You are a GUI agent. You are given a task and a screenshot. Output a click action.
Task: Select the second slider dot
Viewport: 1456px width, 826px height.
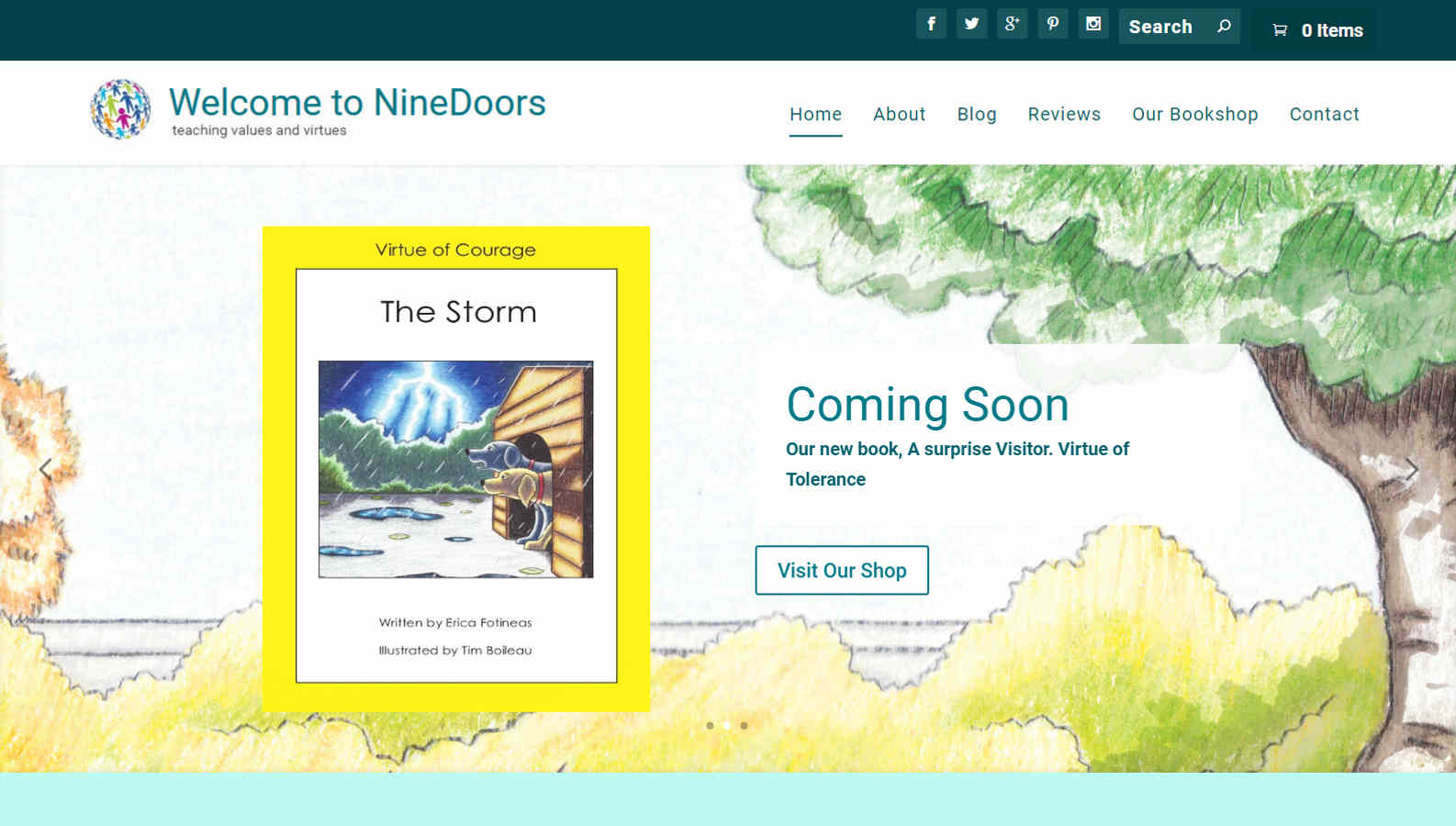click(x=727, y=726)
